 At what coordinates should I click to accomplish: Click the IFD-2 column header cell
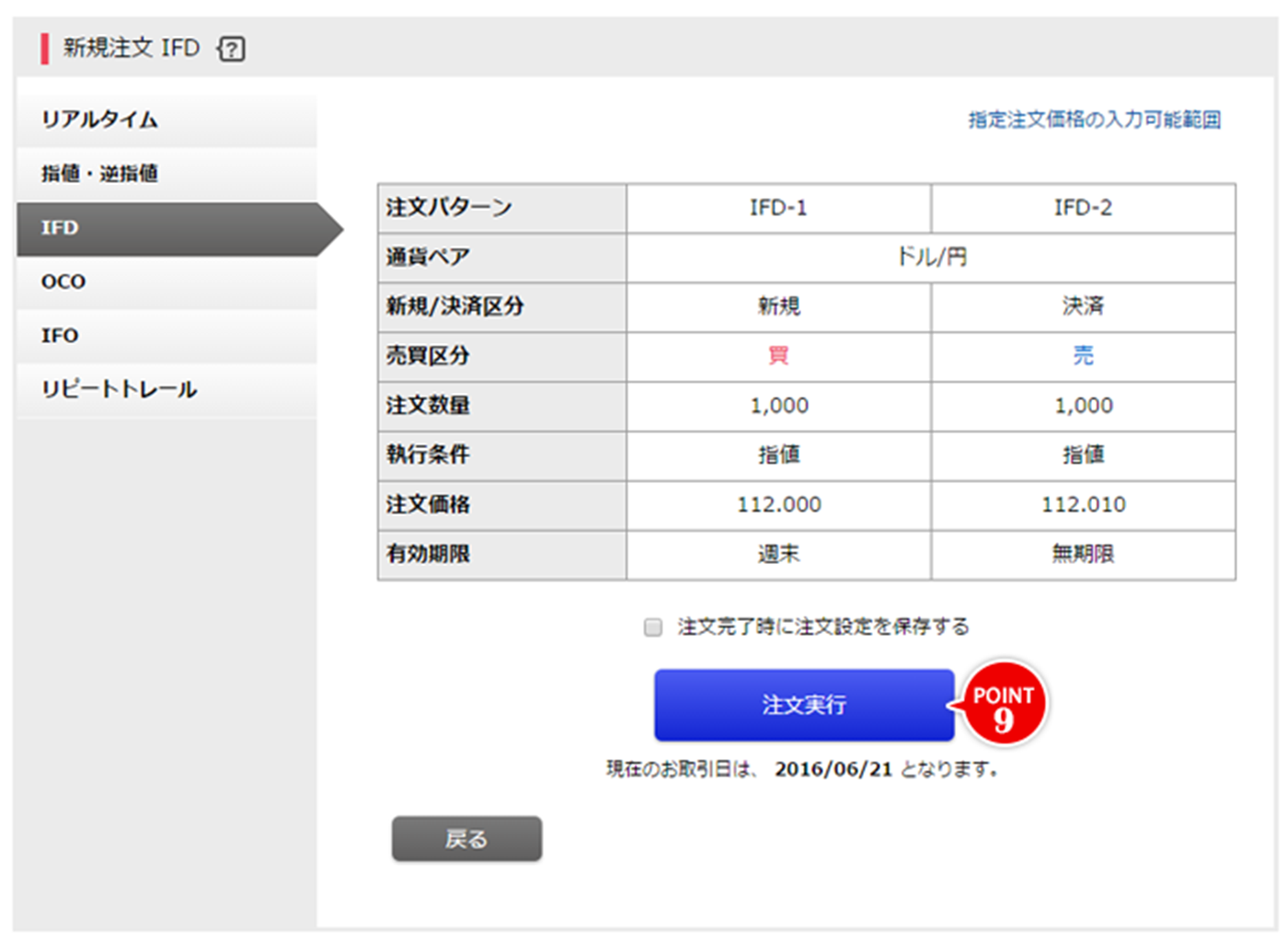pos(1083,208)
